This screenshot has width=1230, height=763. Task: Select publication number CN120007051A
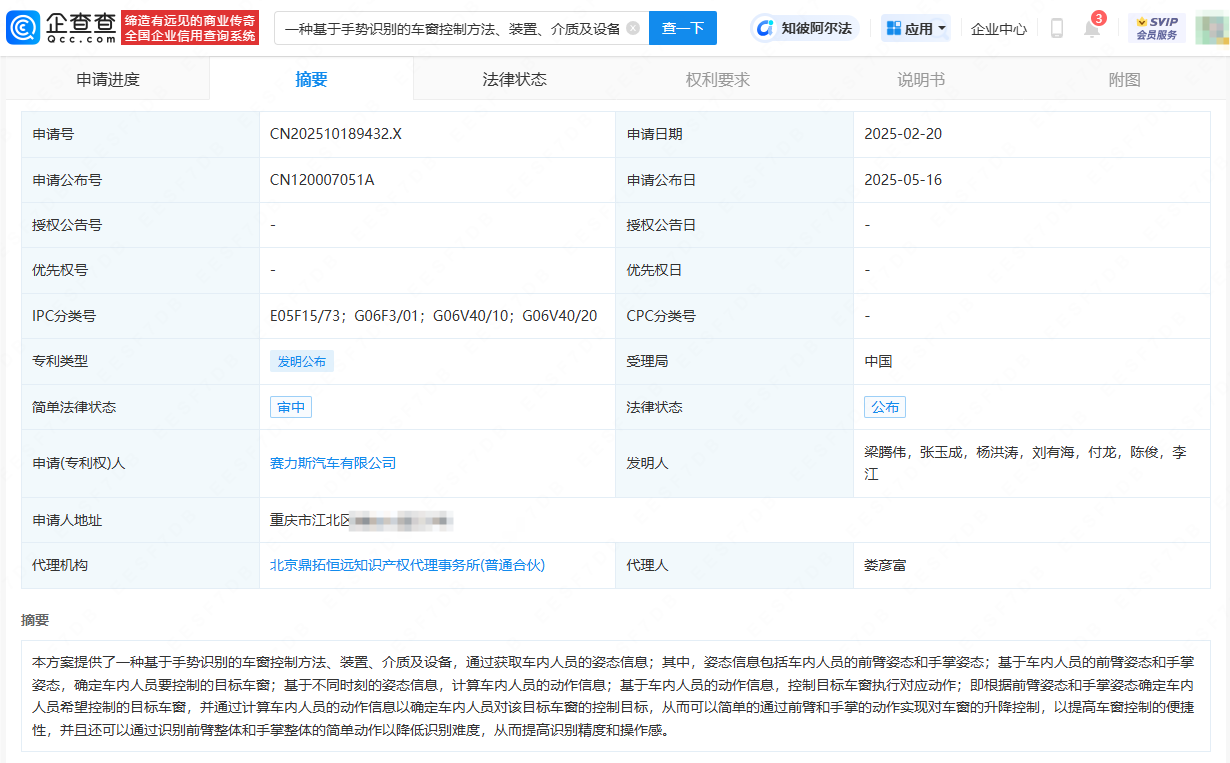coord(322,180)
